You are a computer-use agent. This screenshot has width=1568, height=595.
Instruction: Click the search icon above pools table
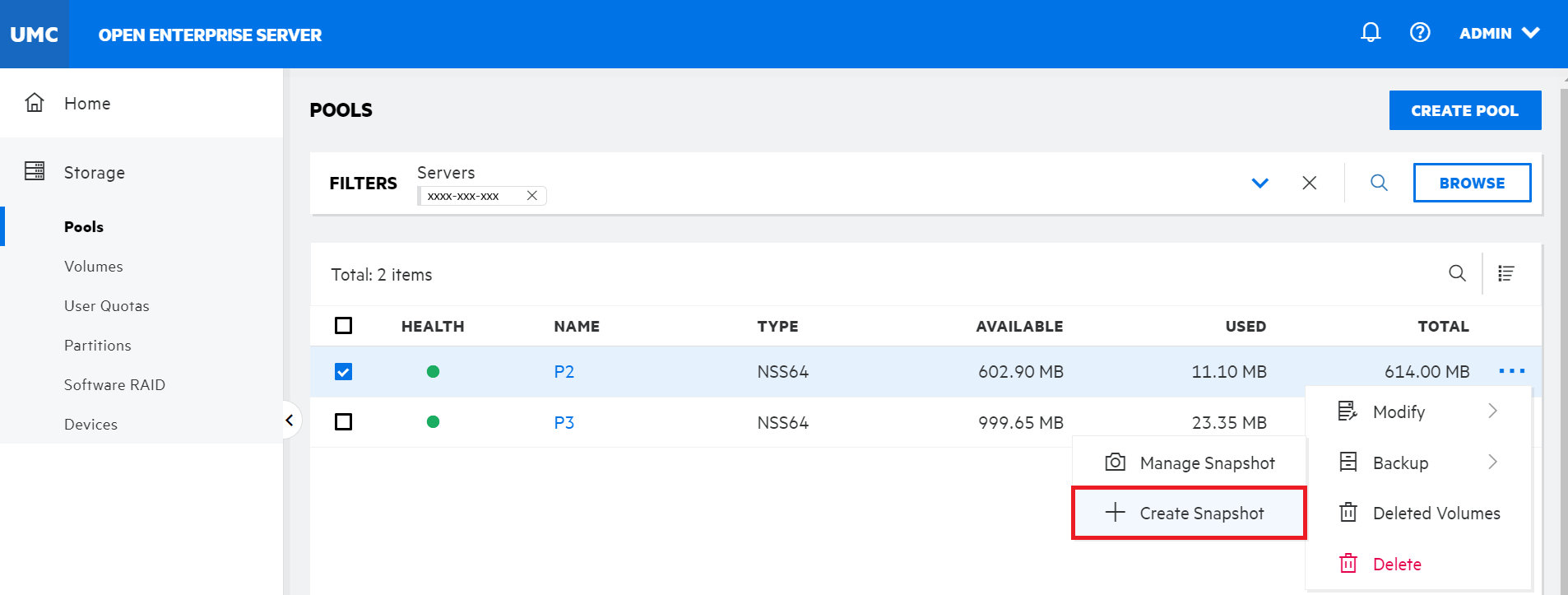[1457, 273]
